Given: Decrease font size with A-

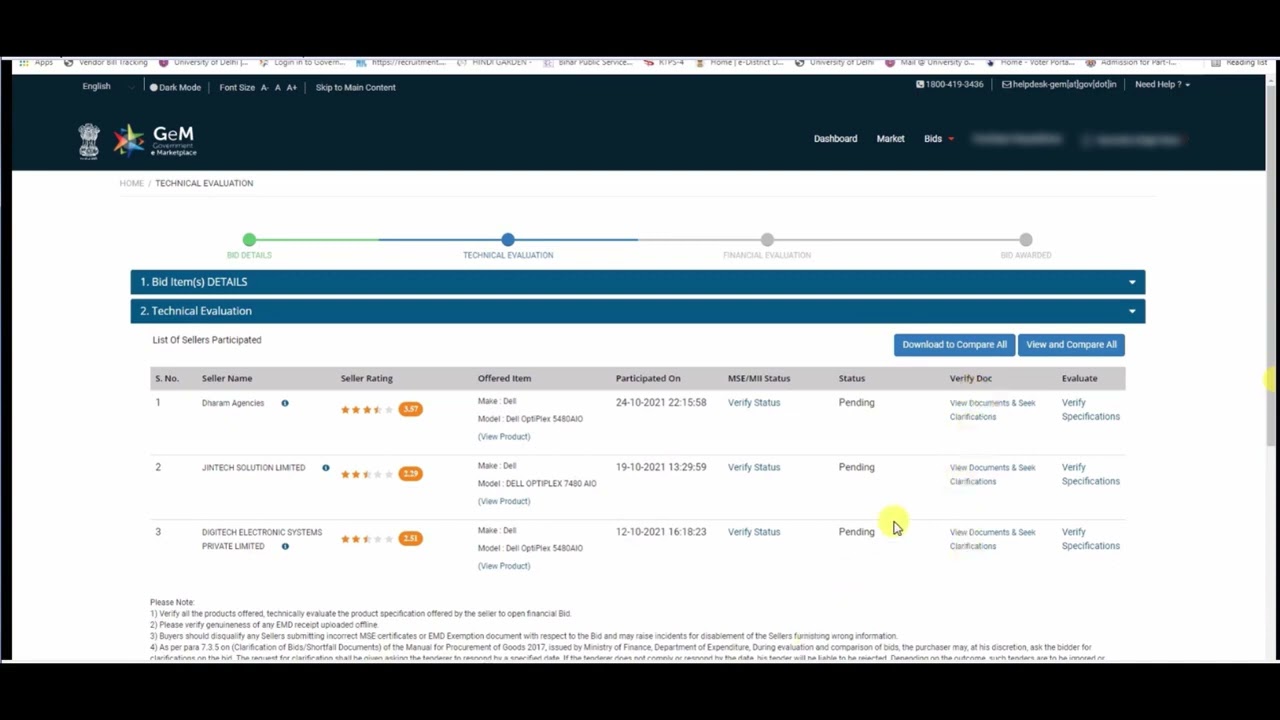Looking at the screenshot, I should tap(265, 87).
